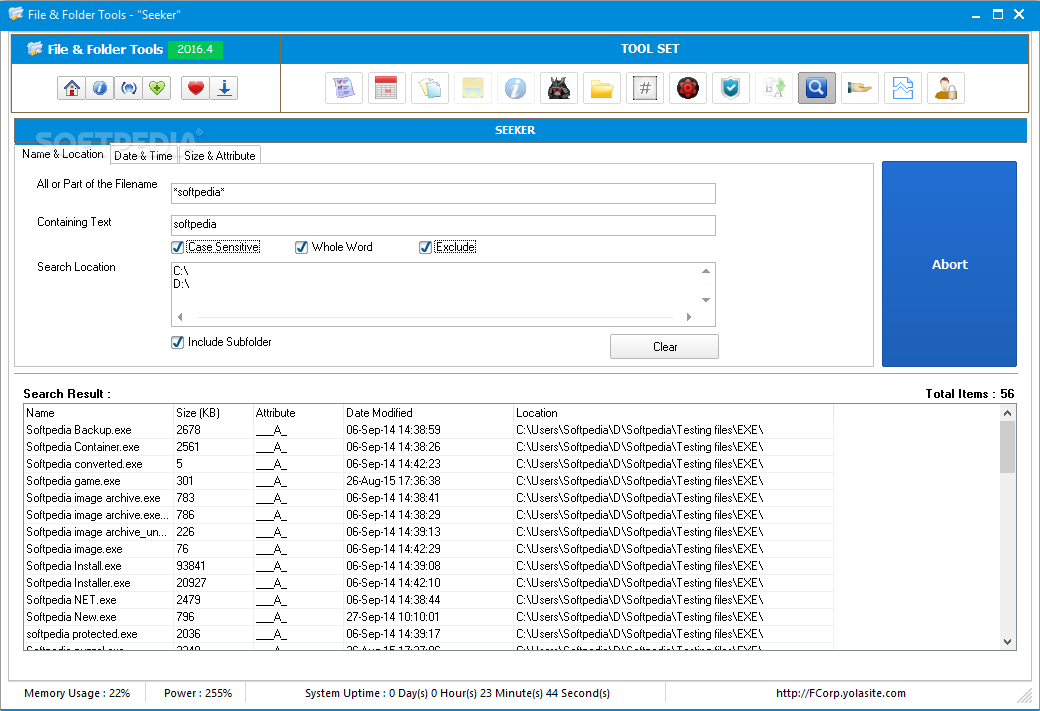Click the green heart plus icon
Screen dimensions: 1040x711
tap(157, 88)
